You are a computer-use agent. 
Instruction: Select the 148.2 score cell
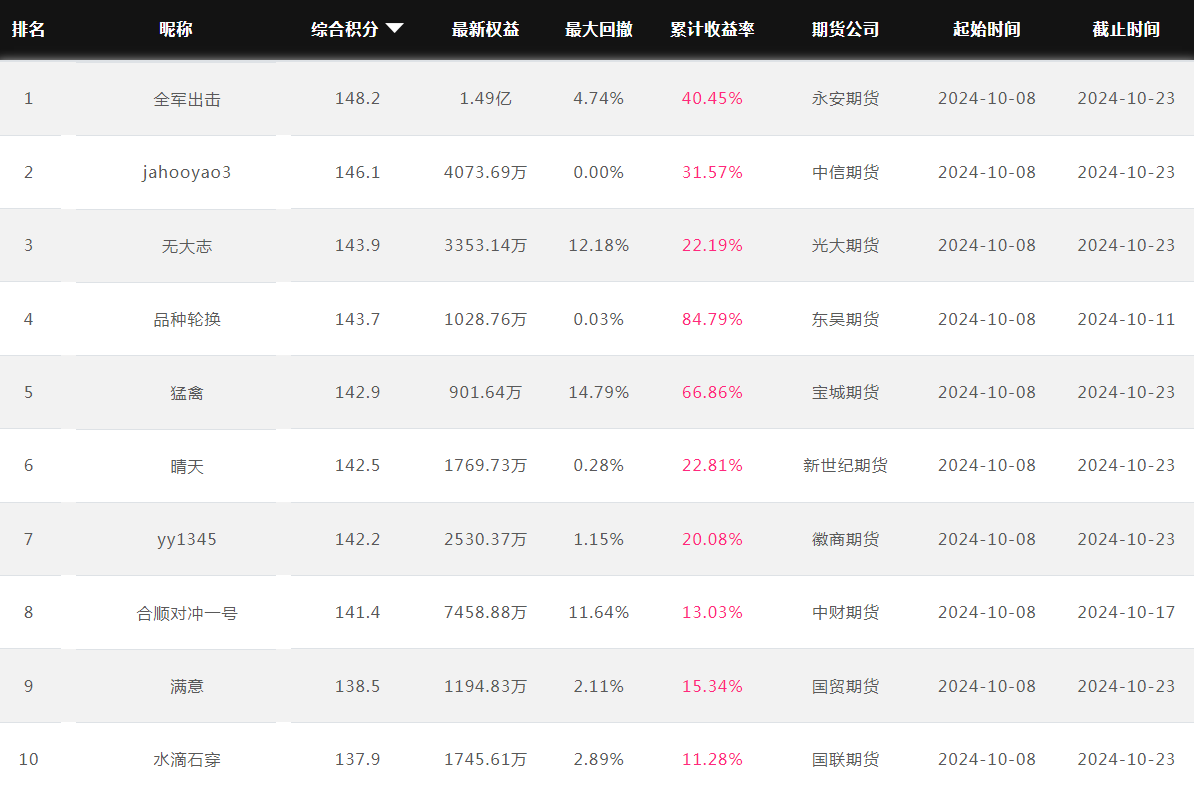(357, 98)
